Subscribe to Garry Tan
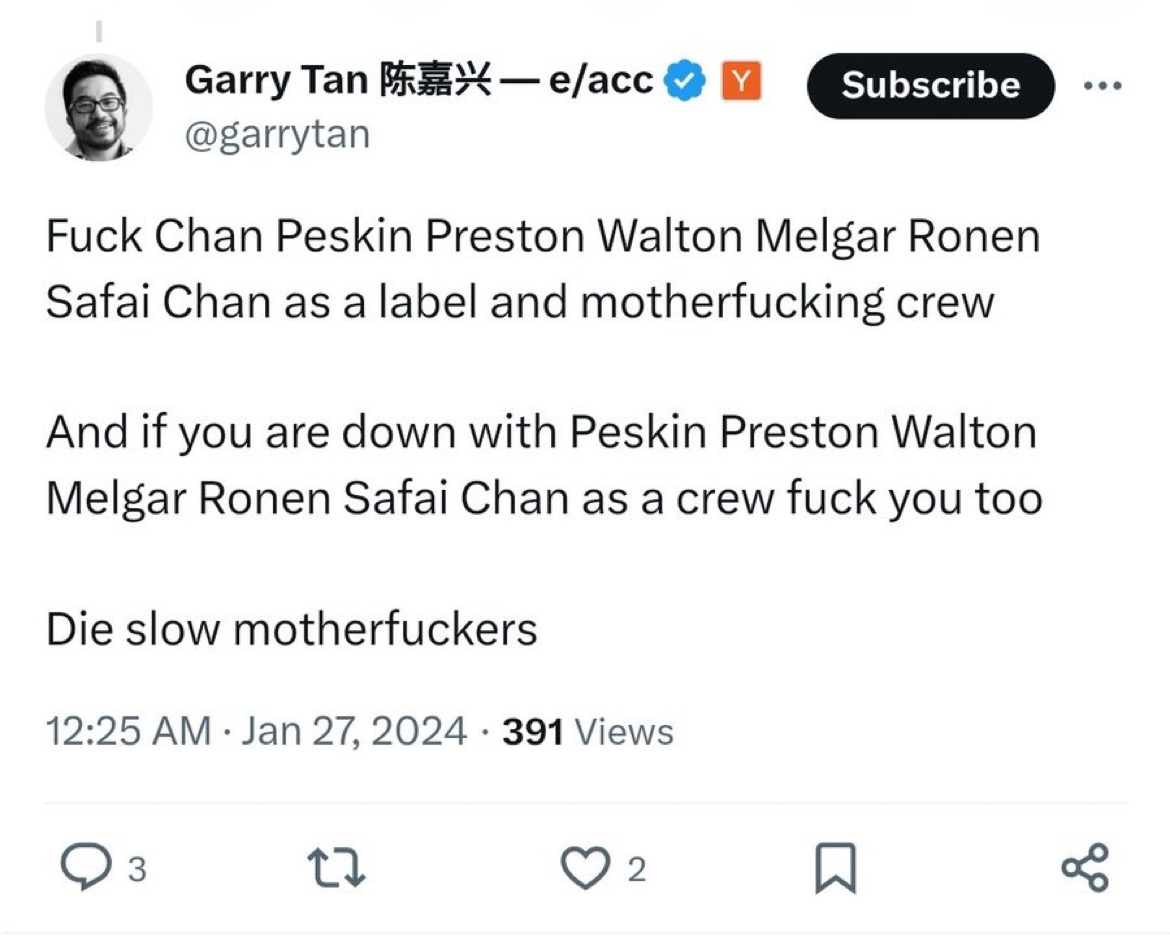Image resolution: width=1170 pixels, height=946 pixels. [x=930, y=86]
